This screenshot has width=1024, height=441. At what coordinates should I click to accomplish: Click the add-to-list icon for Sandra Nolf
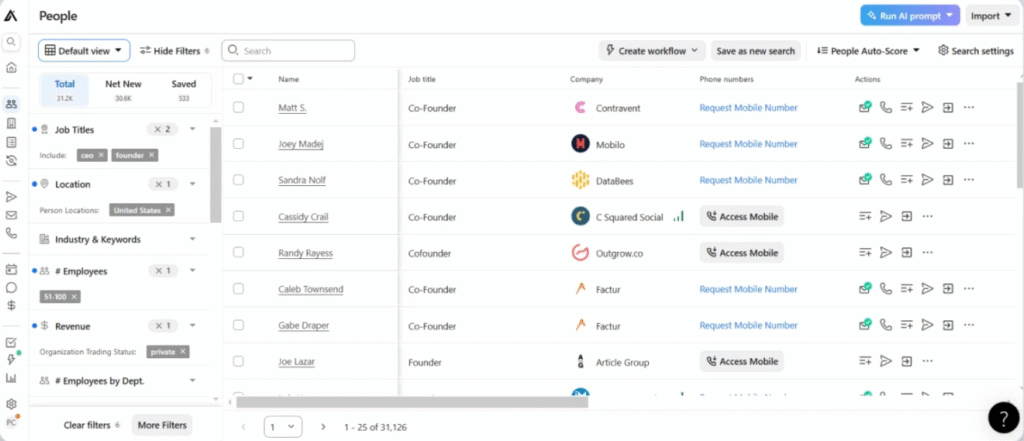tap(906, 180)
